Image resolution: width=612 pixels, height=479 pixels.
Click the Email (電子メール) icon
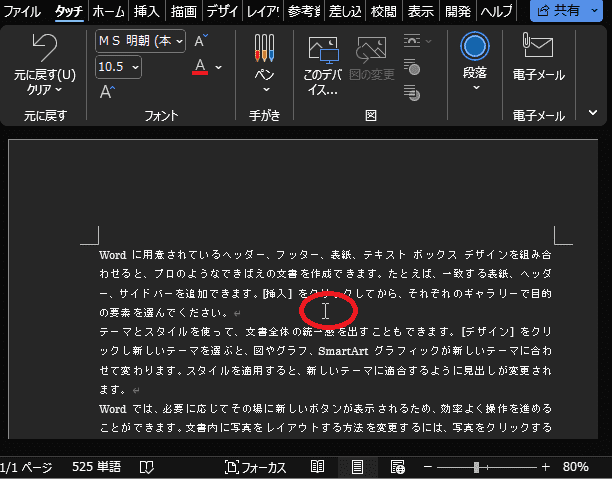click(x=538, y=47)
